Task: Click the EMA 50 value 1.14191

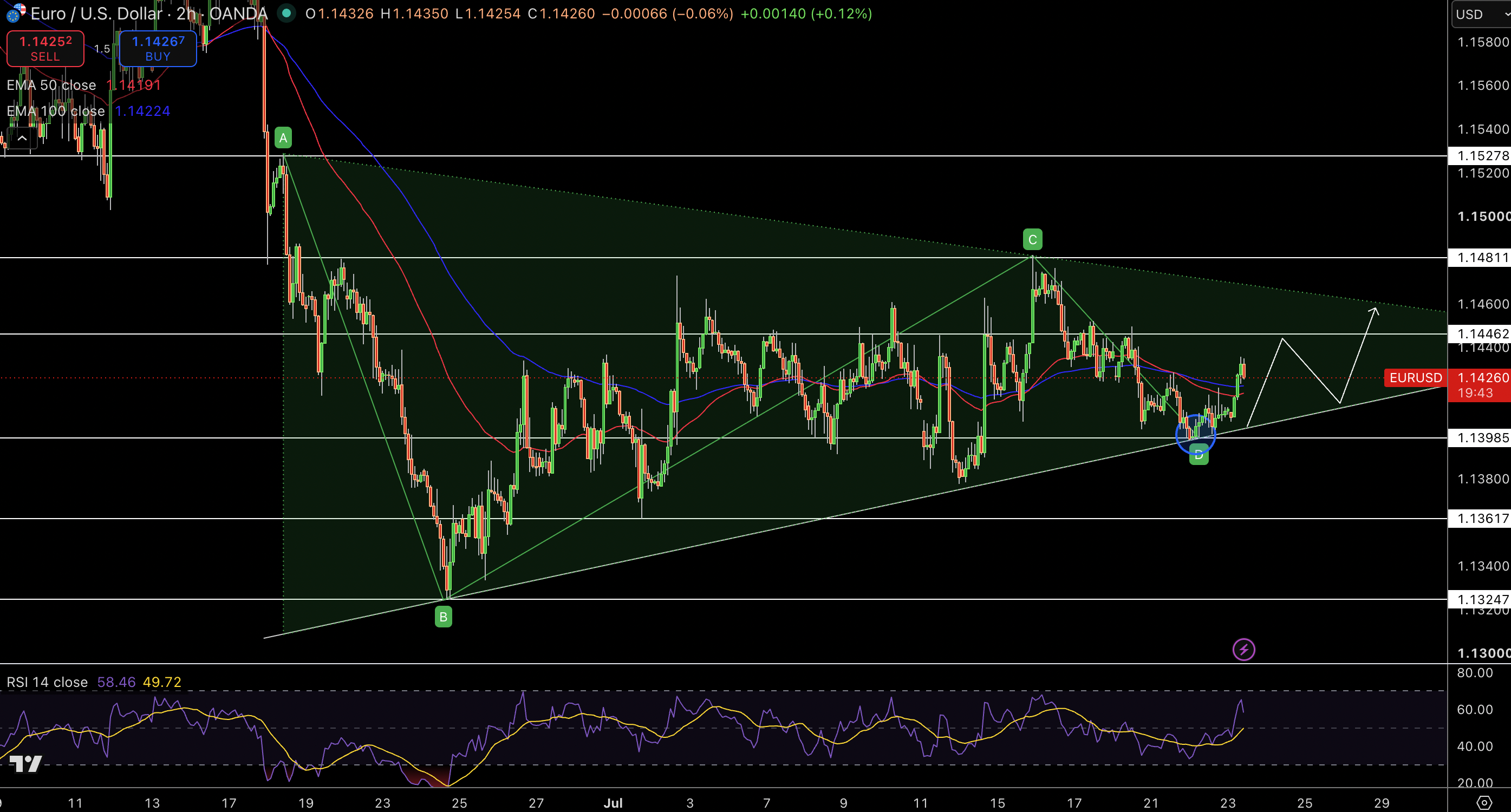Action: tap(134, 85)
